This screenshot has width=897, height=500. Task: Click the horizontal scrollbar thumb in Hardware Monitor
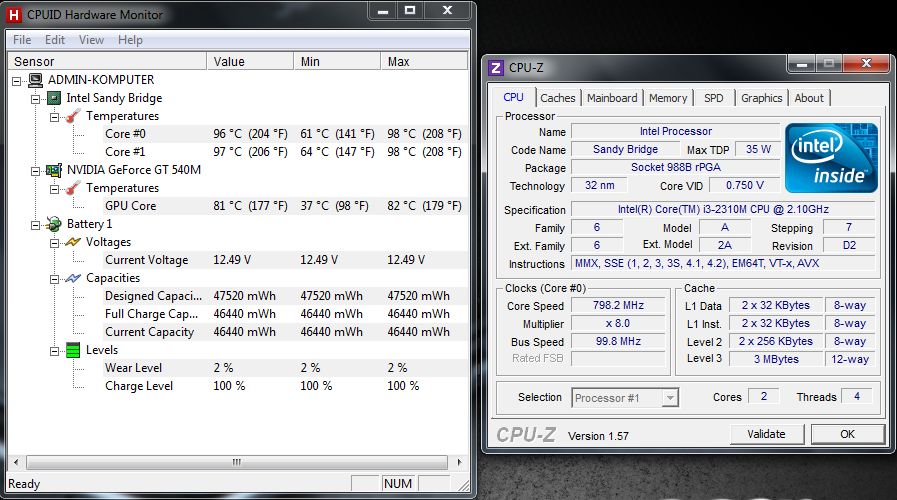click(237, 462)
